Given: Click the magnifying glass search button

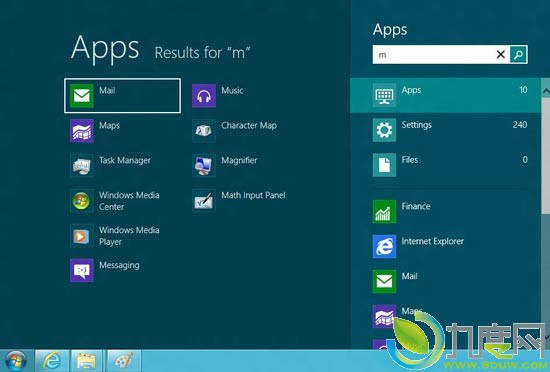Looking at the screenshot, I should (518, 54).
